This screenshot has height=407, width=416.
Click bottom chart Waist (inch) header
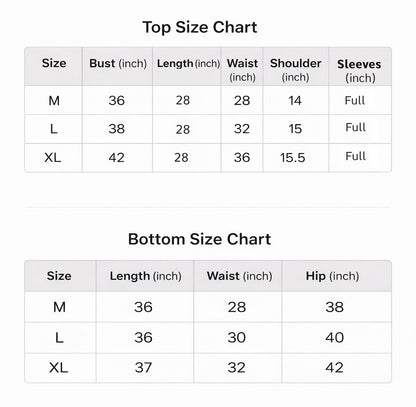[239, 276]
